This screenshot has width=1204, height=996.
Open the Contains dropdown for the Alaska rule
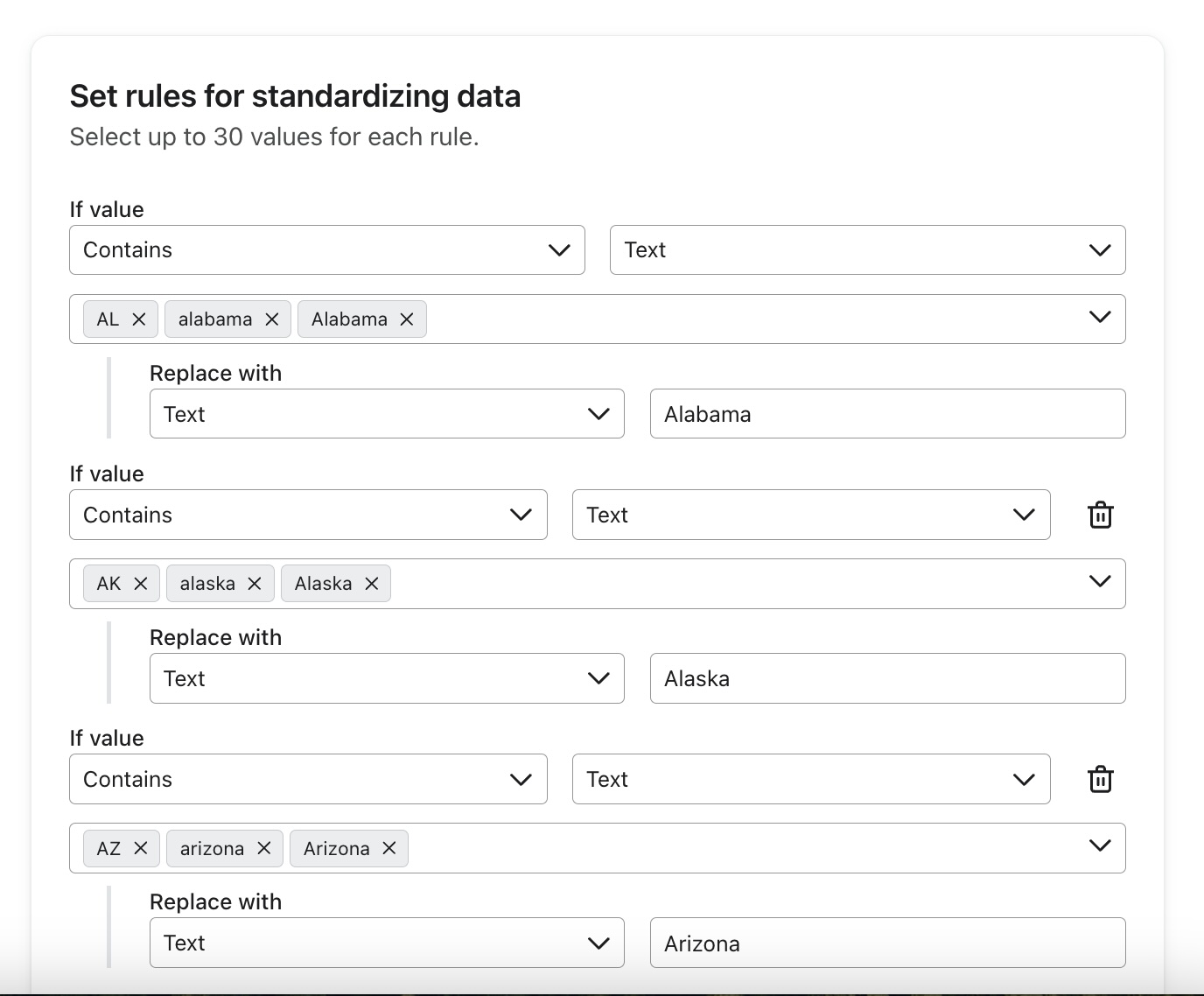(x=307, y=515)
